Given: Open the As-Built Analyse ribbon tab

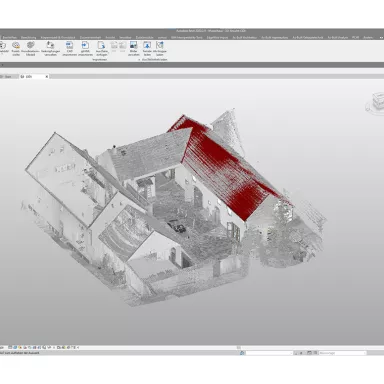Looking at the screenshot, I should coord(338,37).
